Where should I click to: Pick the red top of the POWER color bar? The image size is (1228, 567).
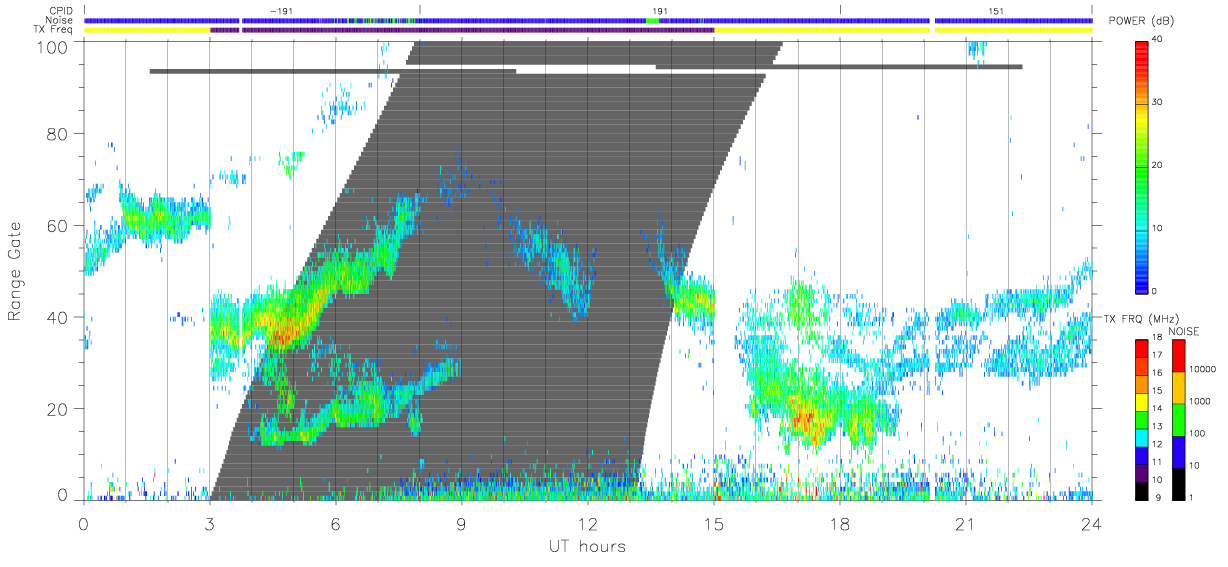pyautogui.click(x=1143, y=47)
